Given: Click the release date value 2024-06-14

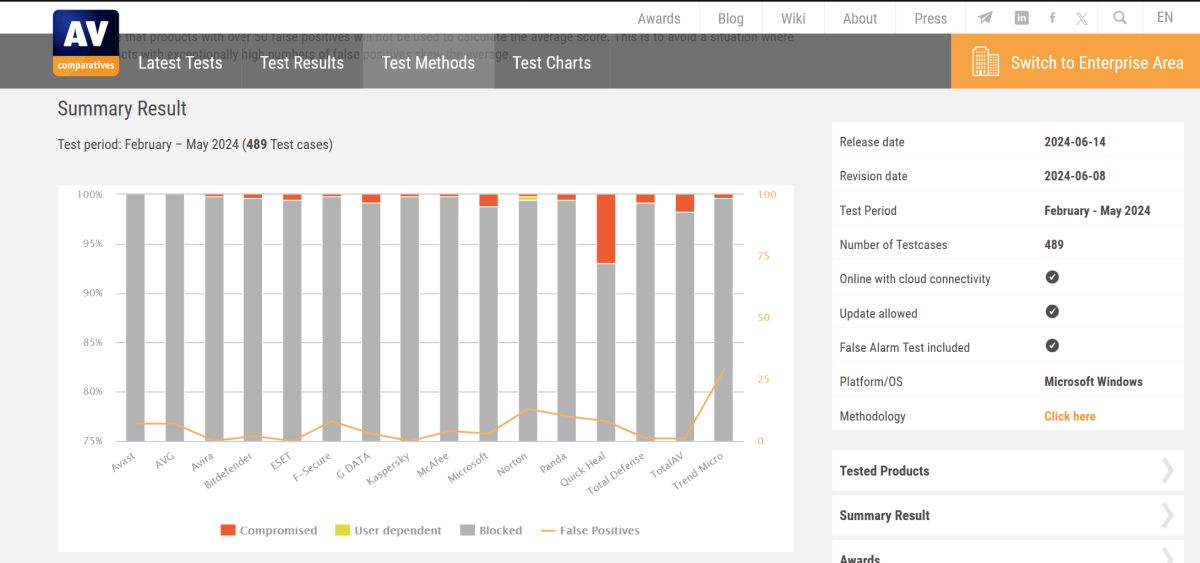Looking at the screenshot, I should (x=1075, y=142).
